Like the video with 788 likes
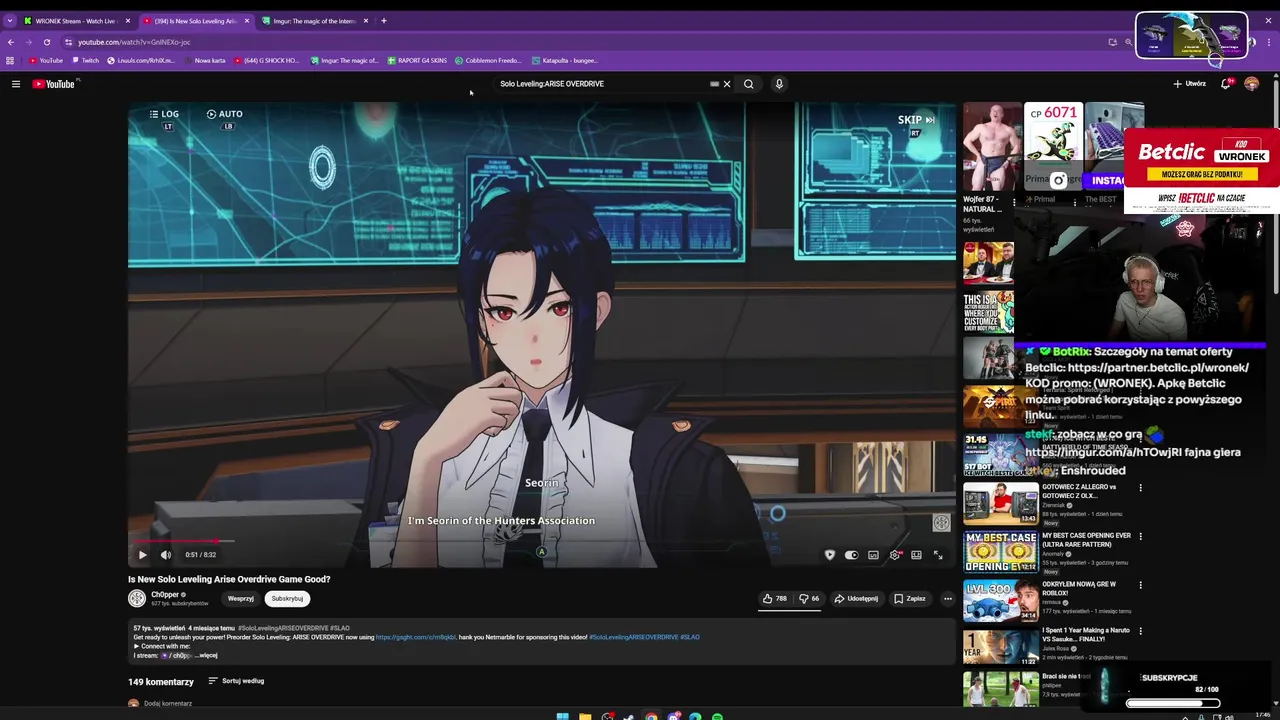 (775, 598)
